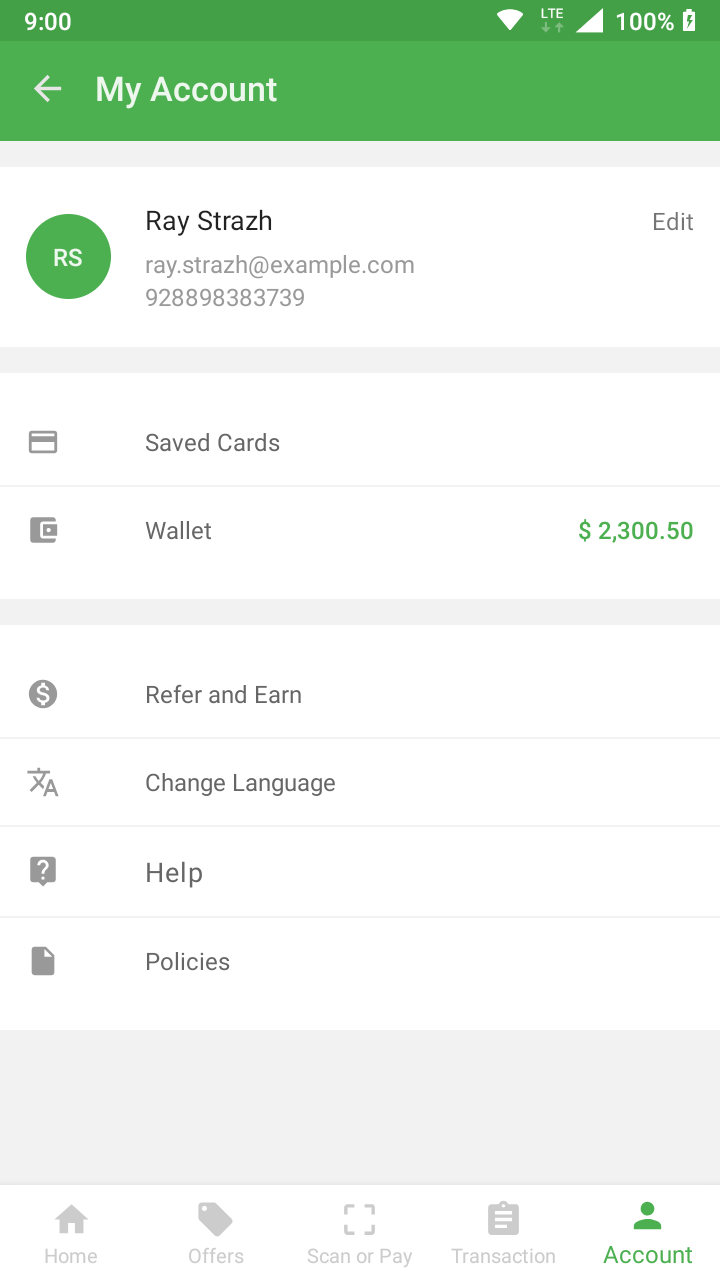
Task: Open Scan or Pay tab
Action: (x=360, y=1234)
